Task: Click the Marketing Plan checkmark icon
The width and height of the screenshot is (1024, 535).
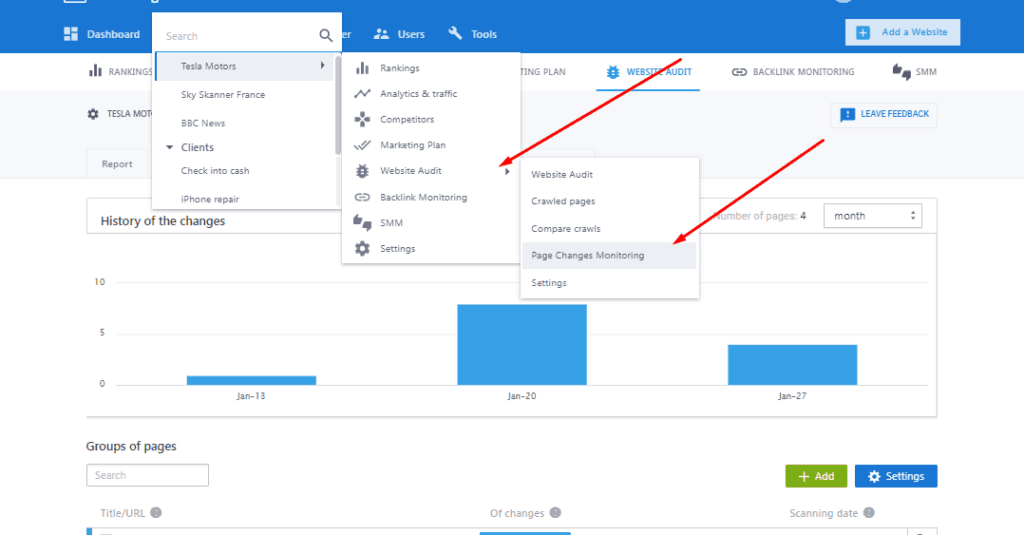Action: 362,145
